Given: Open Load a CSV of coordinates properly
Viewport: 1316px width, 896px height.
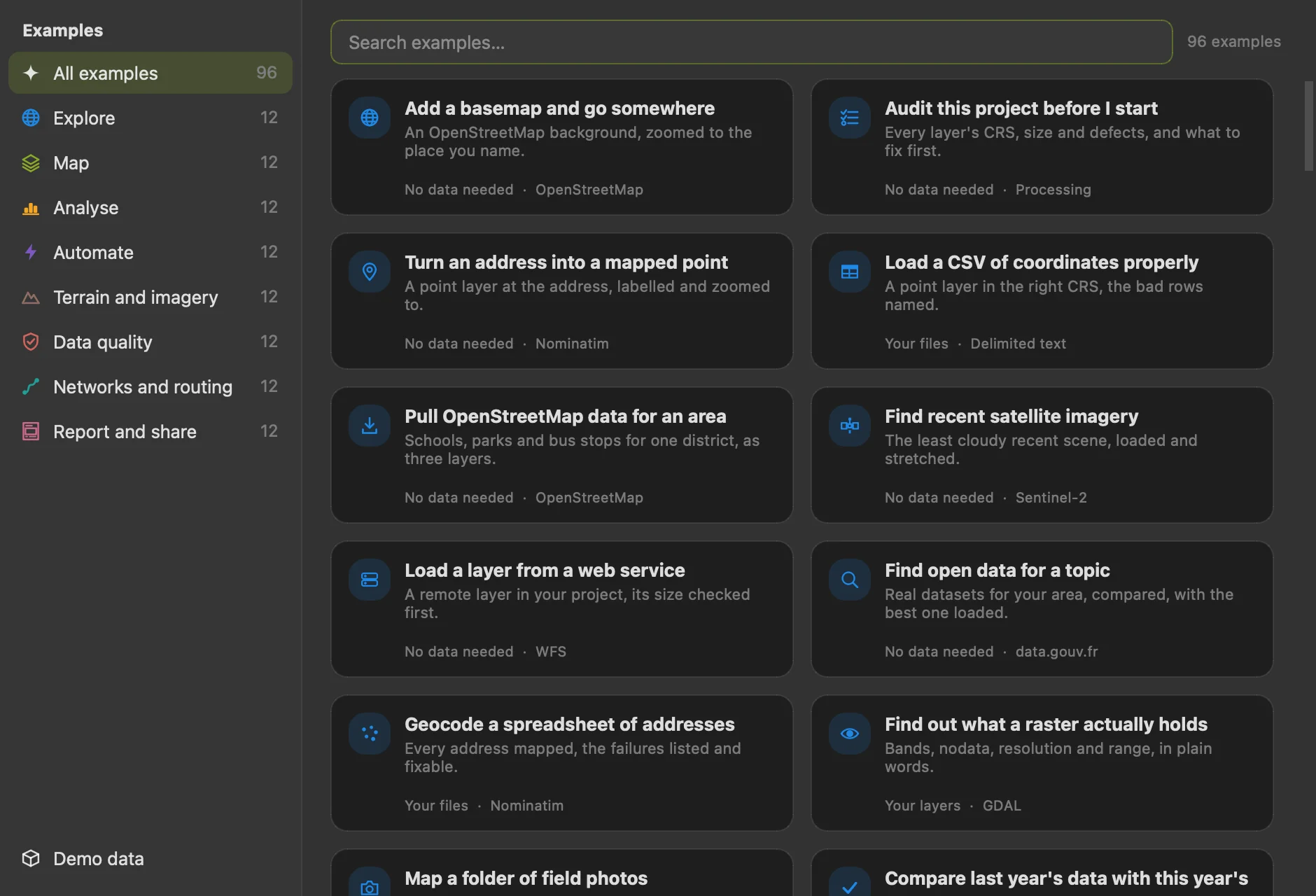Looking at the screenshot, I should pos(1042,301).
